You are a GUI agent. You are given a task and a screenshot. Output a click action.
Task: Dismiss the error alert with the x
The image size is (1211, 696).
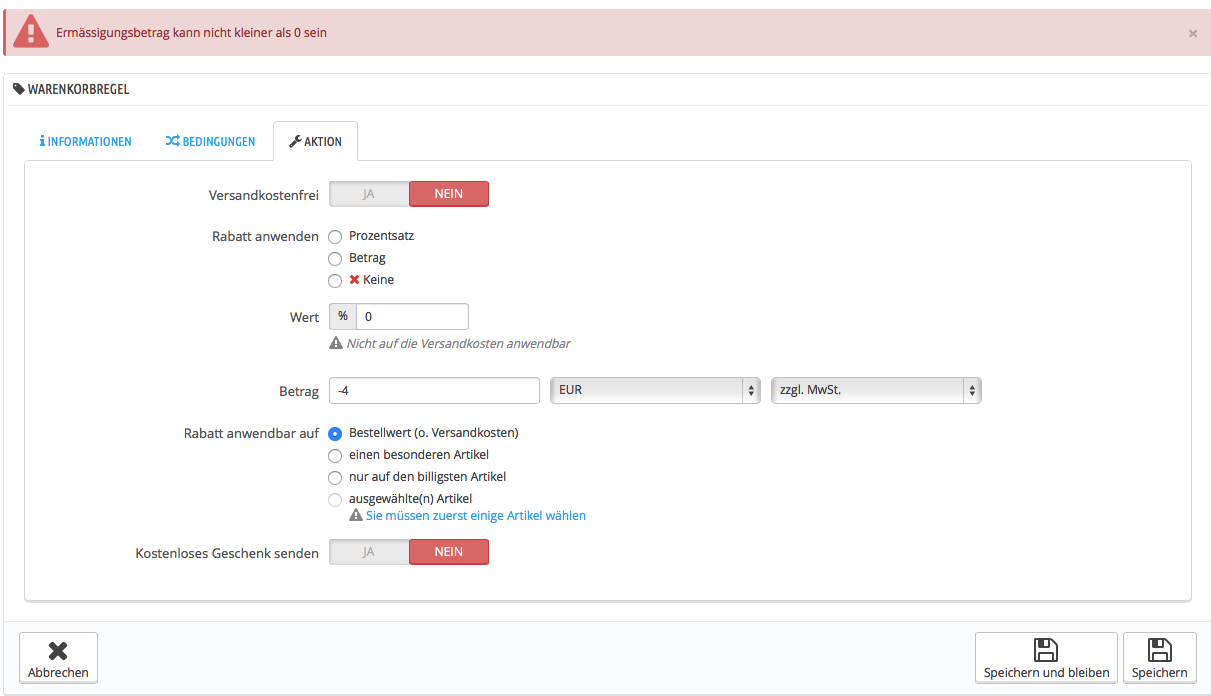coord(1192,33)
